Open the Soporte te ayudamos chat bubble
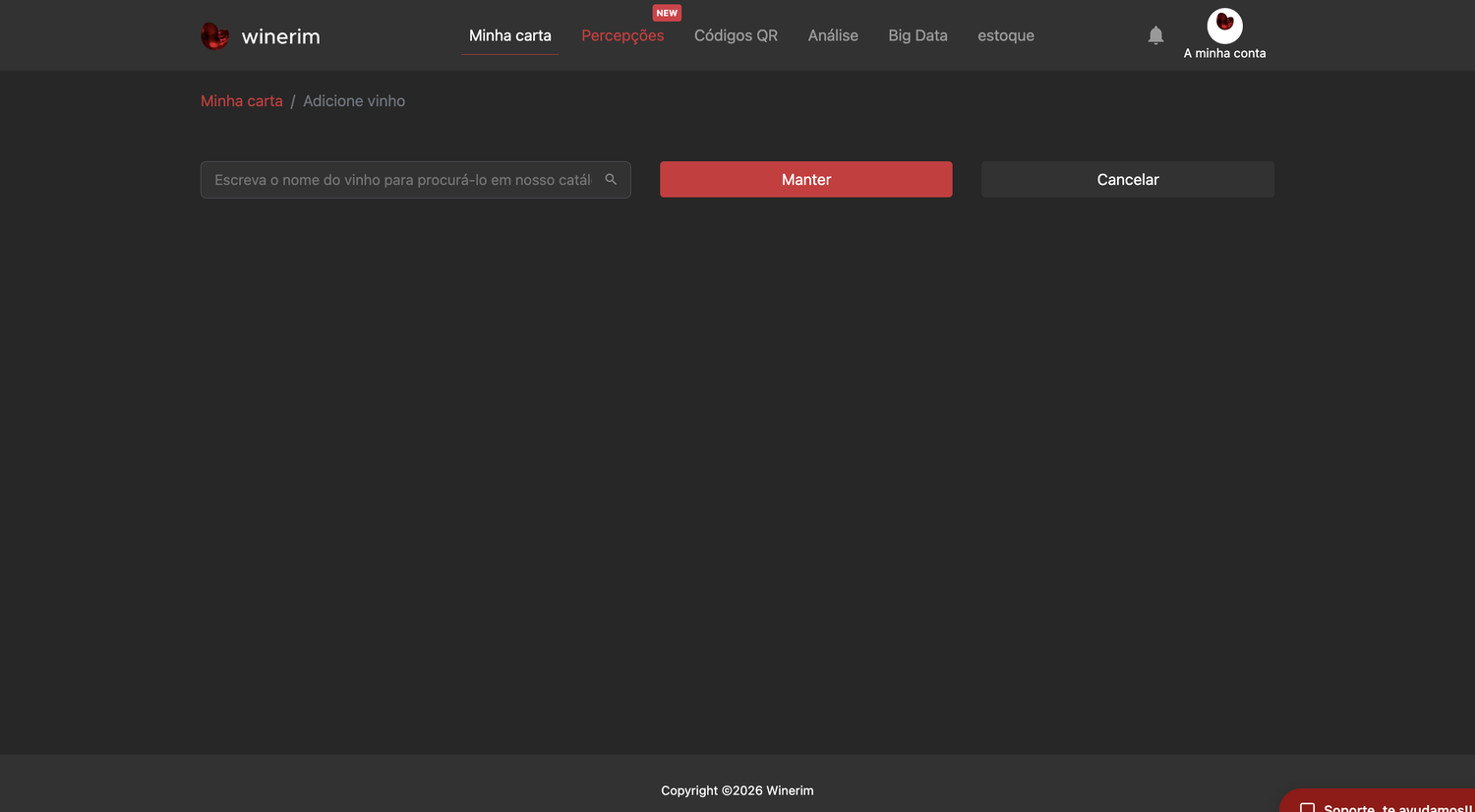Screen dimensions: 1475x812 click(1378, 801)
